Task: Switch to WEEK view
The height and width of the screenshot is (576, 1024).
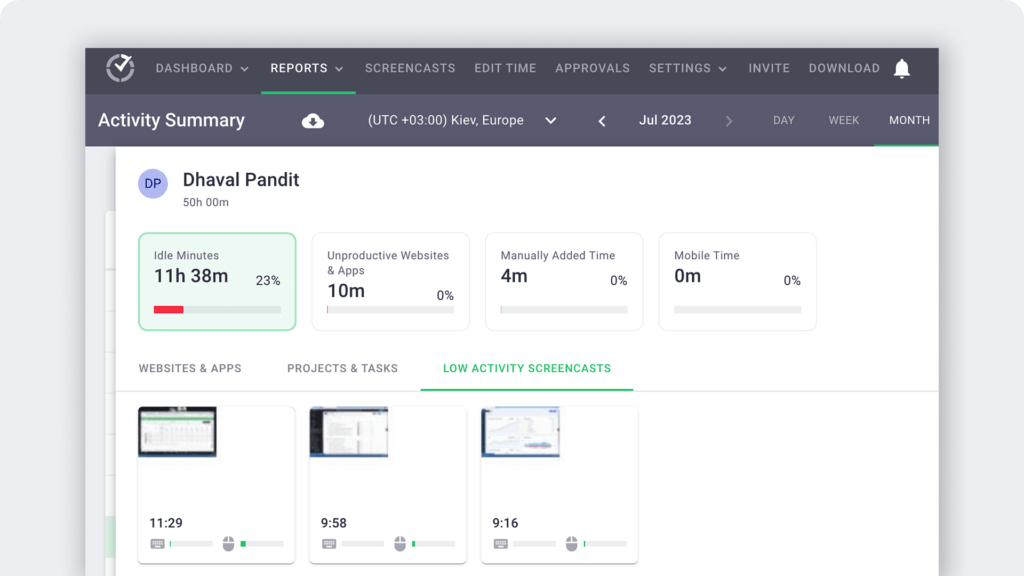Action: (x=843, y=120)
